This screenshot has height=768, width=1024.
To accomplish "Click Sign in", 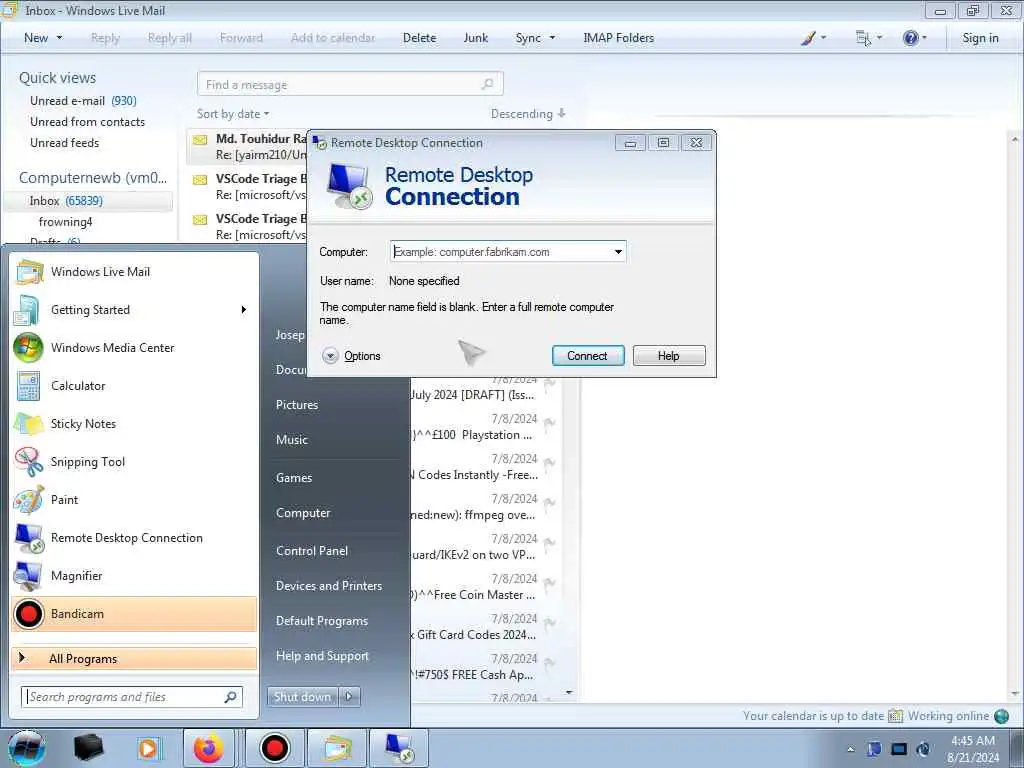I will click(x=980, y=38).
